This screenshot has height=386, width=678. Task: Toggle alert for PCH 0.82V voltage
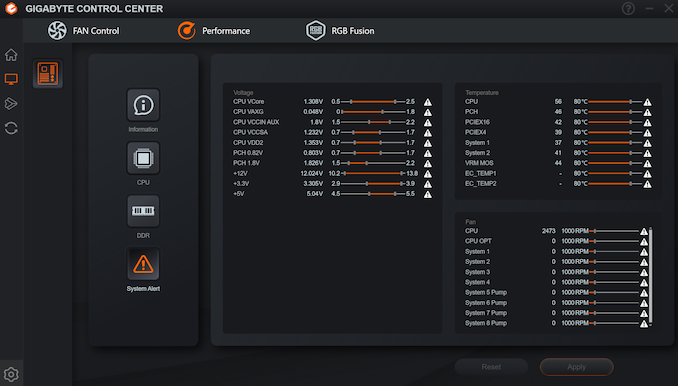click(x=428, y=153)
